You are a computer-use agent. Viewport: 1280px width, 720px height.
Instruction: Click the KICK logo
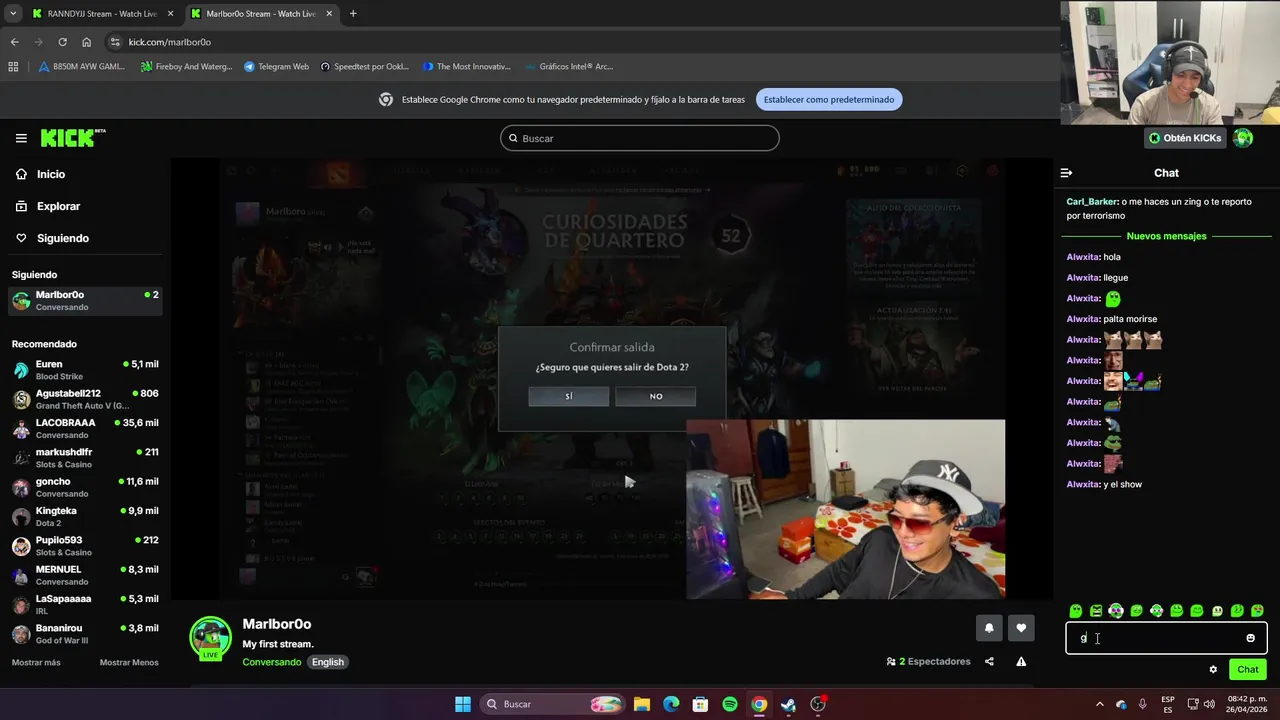click(73, 138)
